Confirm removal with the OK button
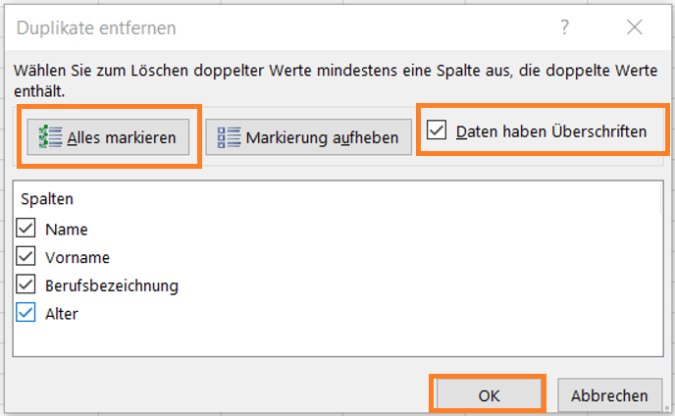This screenshot has width=675, height=416. [488, 395]
